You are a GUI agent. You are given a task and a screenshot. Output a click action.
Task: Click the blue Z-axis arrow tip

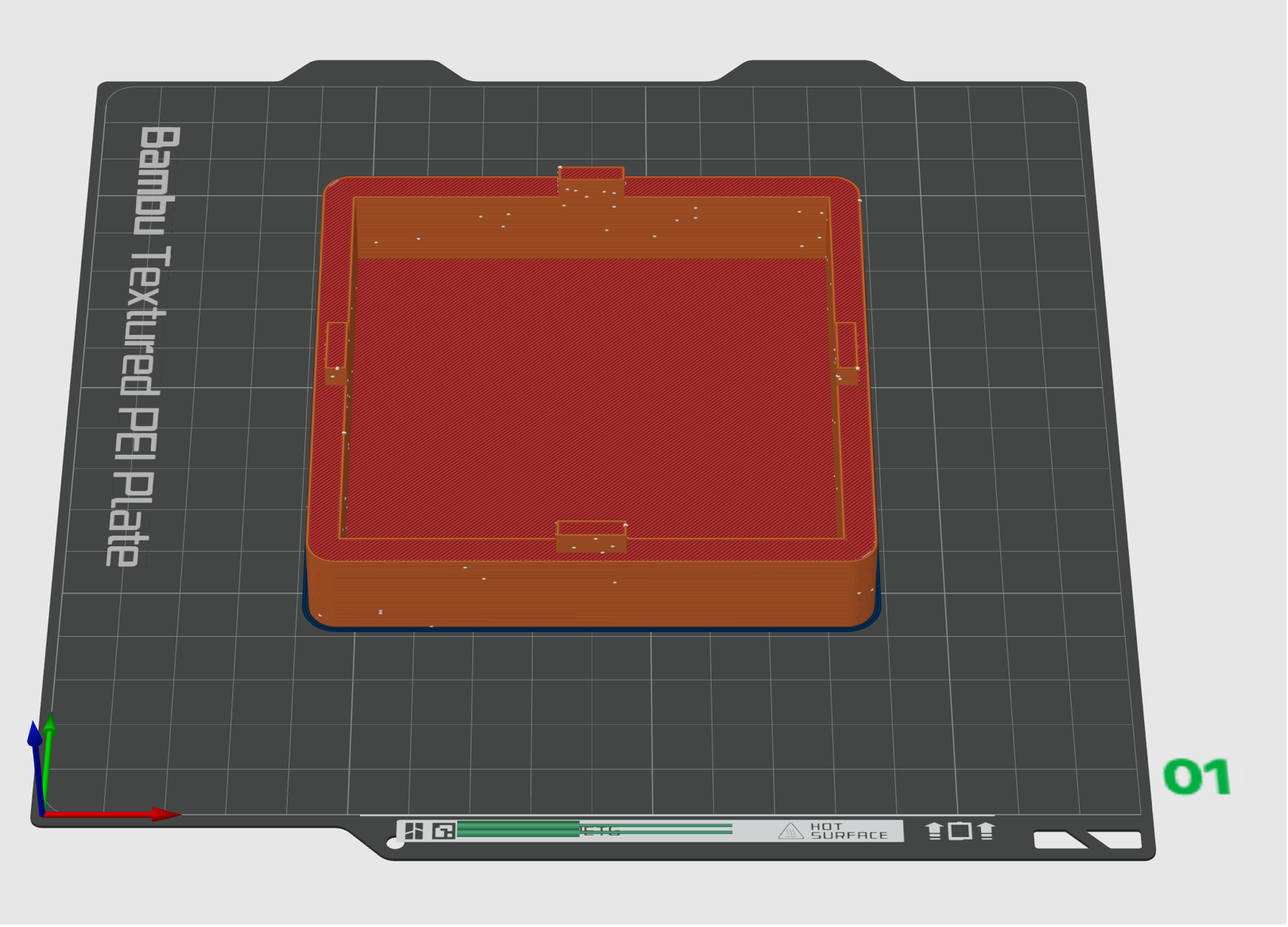[34, 733]
